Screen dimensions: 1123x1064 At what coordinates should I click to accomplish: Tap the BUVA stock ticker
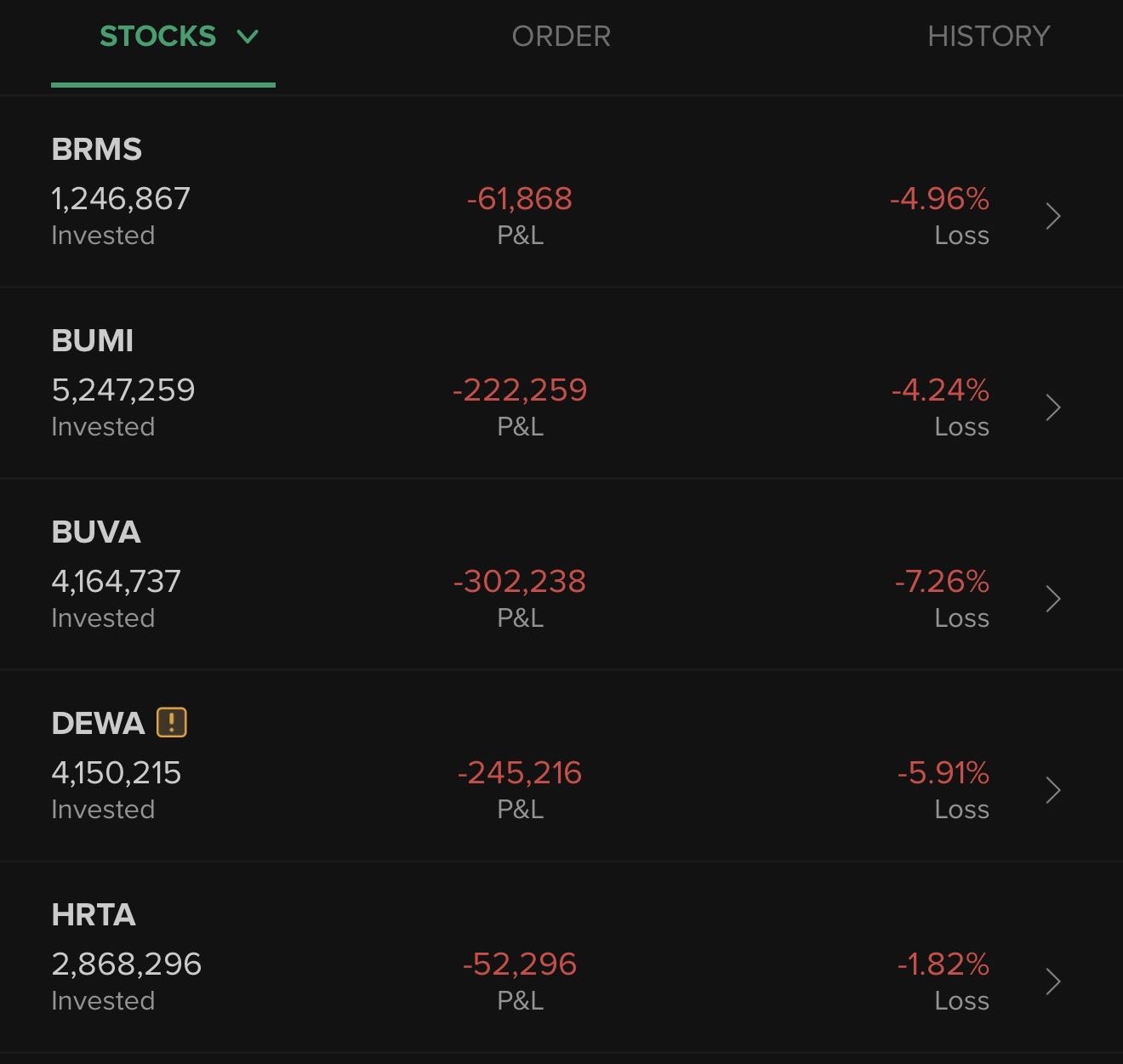point(95,532)
